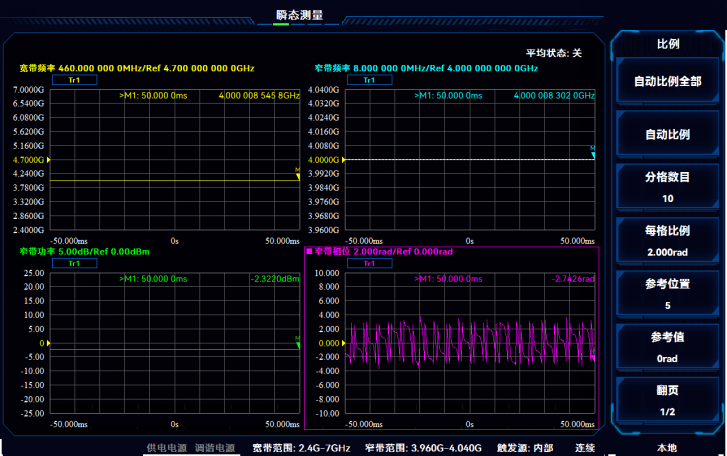727x456 pixels.
Task: Click the 自动比例全部 button
Action: [667, 81]
